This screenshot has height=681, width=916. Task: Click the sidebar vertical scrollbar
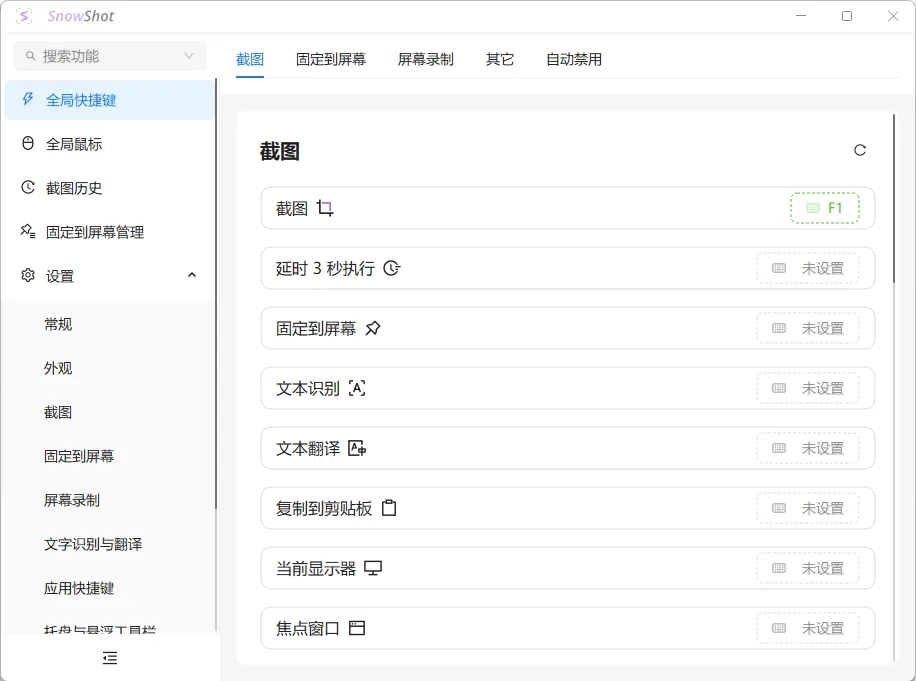[x=216, y=292]
